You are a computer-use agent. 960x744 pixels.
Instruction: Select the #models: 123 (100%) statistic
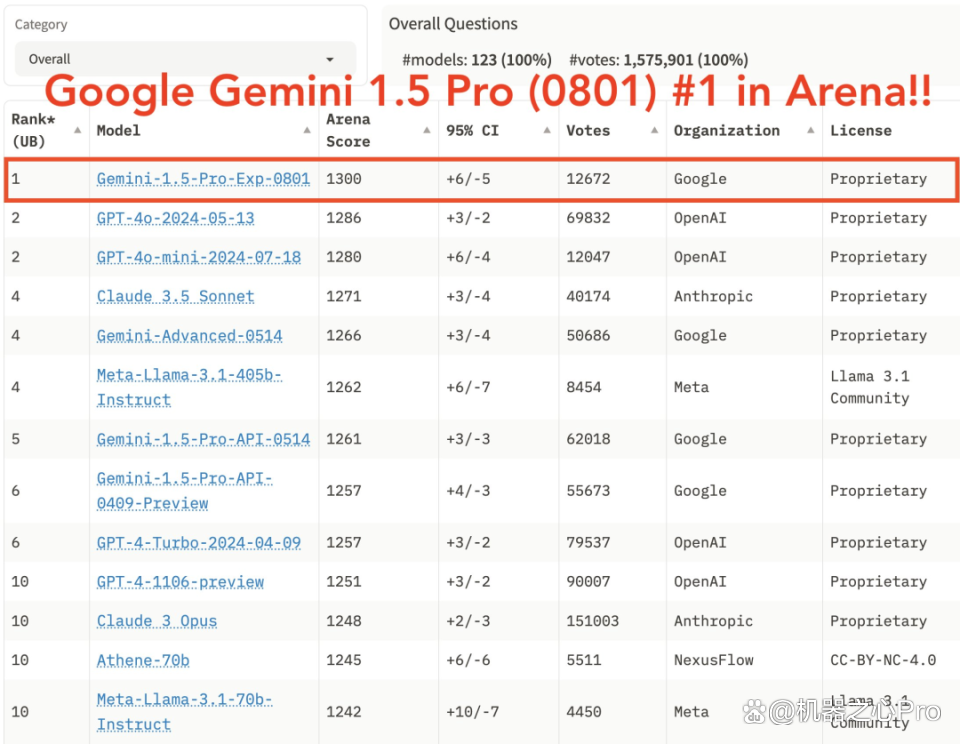(477, 60)
